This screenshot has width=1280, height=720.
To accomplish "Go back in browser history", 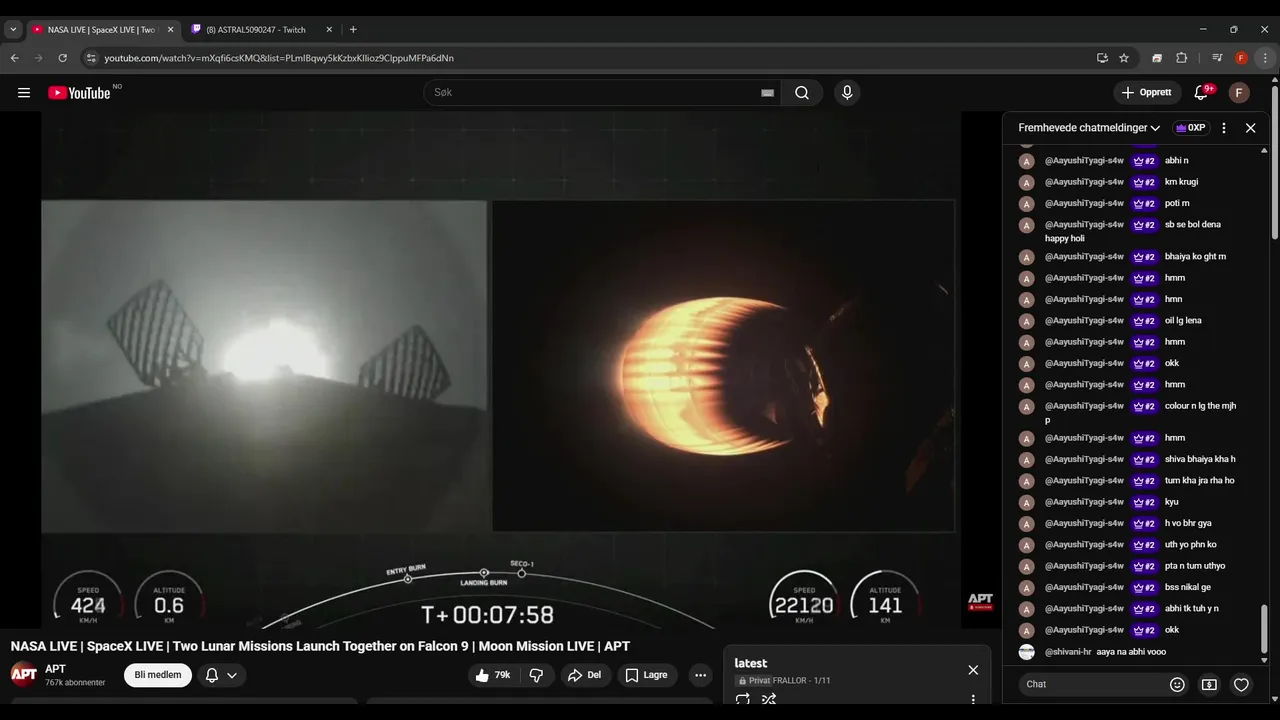I will (15, 58).
